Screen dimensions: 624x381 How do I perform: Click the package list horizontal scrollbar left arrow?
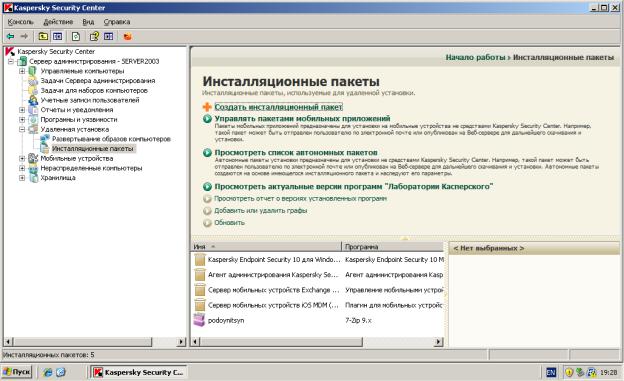(x=196, y=342)
